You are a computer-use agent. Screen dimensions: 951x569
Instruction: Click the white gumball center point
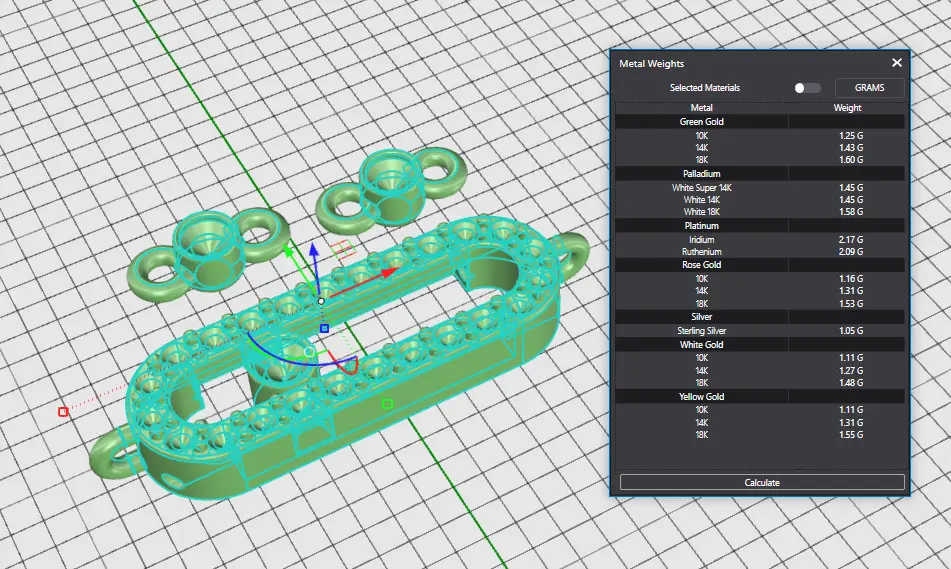coord(321,300)
